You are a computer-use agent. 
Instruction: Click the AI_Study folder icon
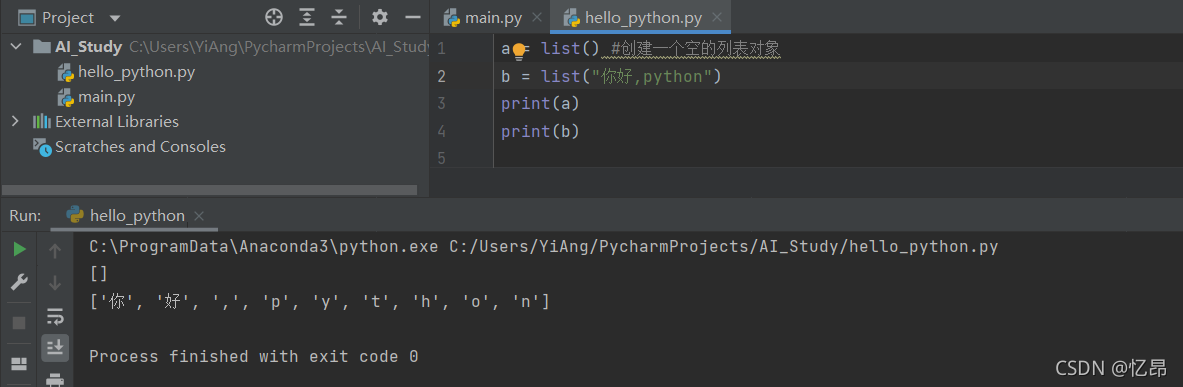point(41,47)
